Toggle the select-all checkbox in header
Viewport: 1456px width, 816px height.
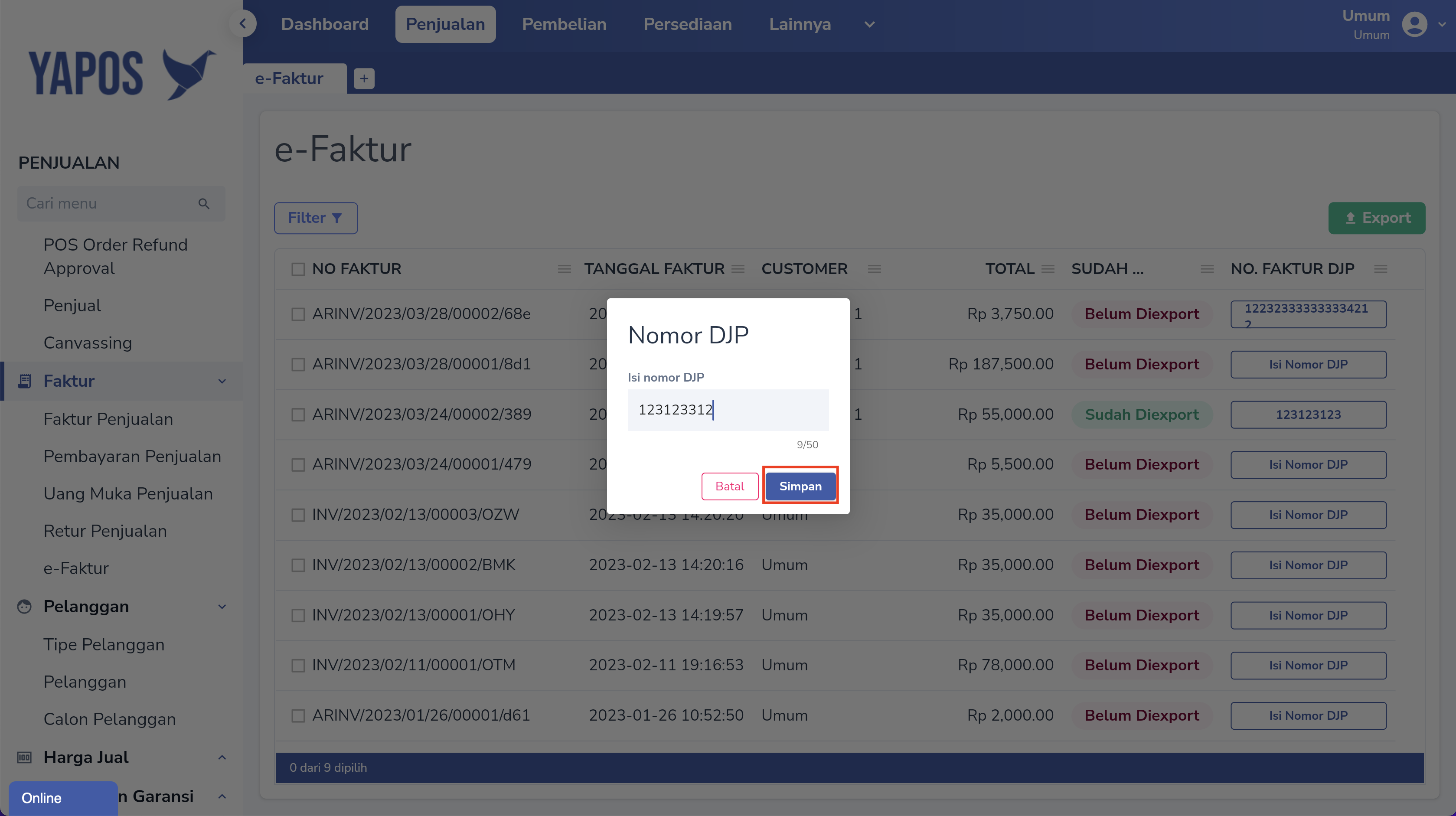point(298,269)
